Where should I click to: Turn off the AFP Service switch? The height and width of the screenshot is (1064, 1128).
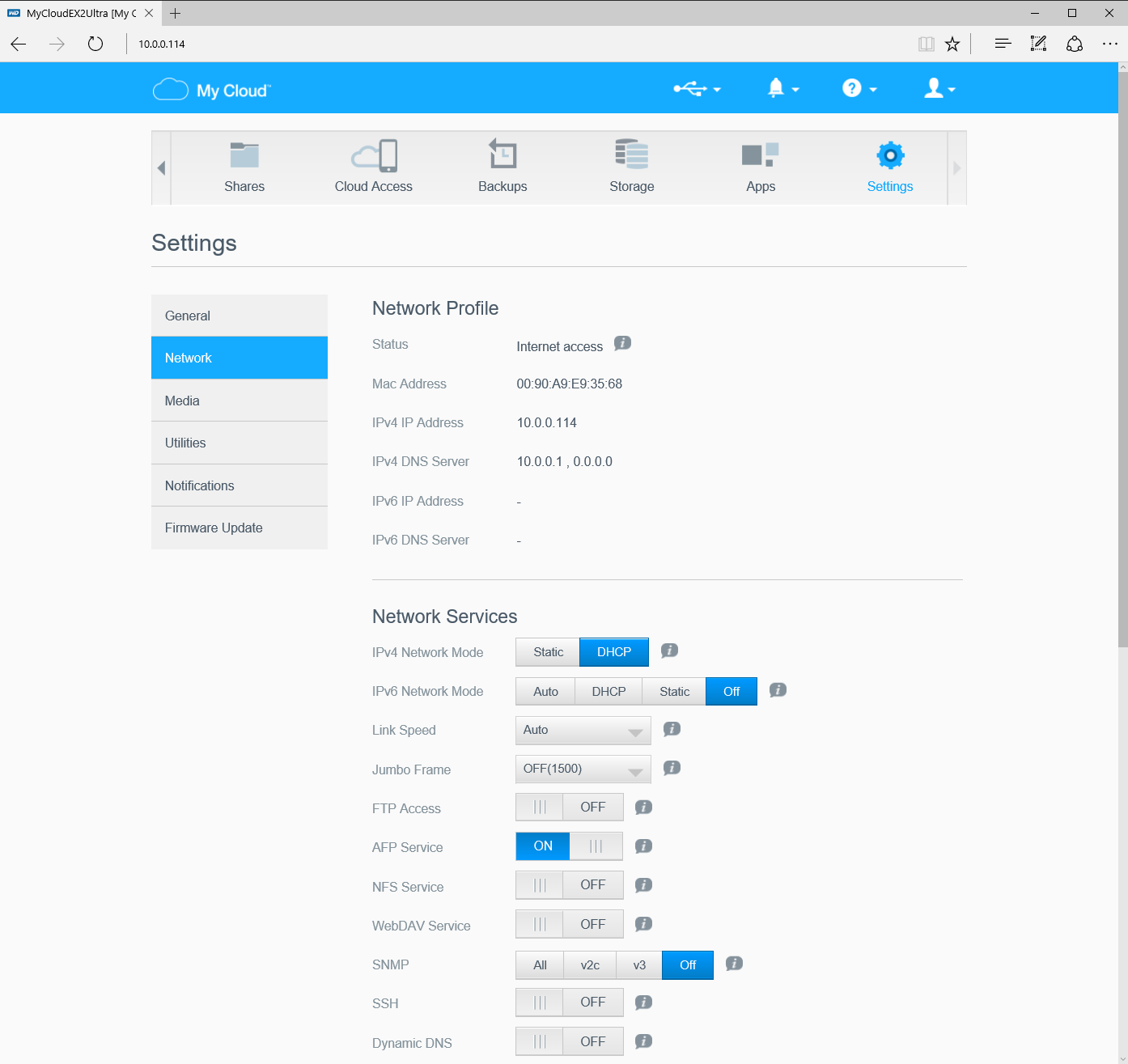coord(570,846)
